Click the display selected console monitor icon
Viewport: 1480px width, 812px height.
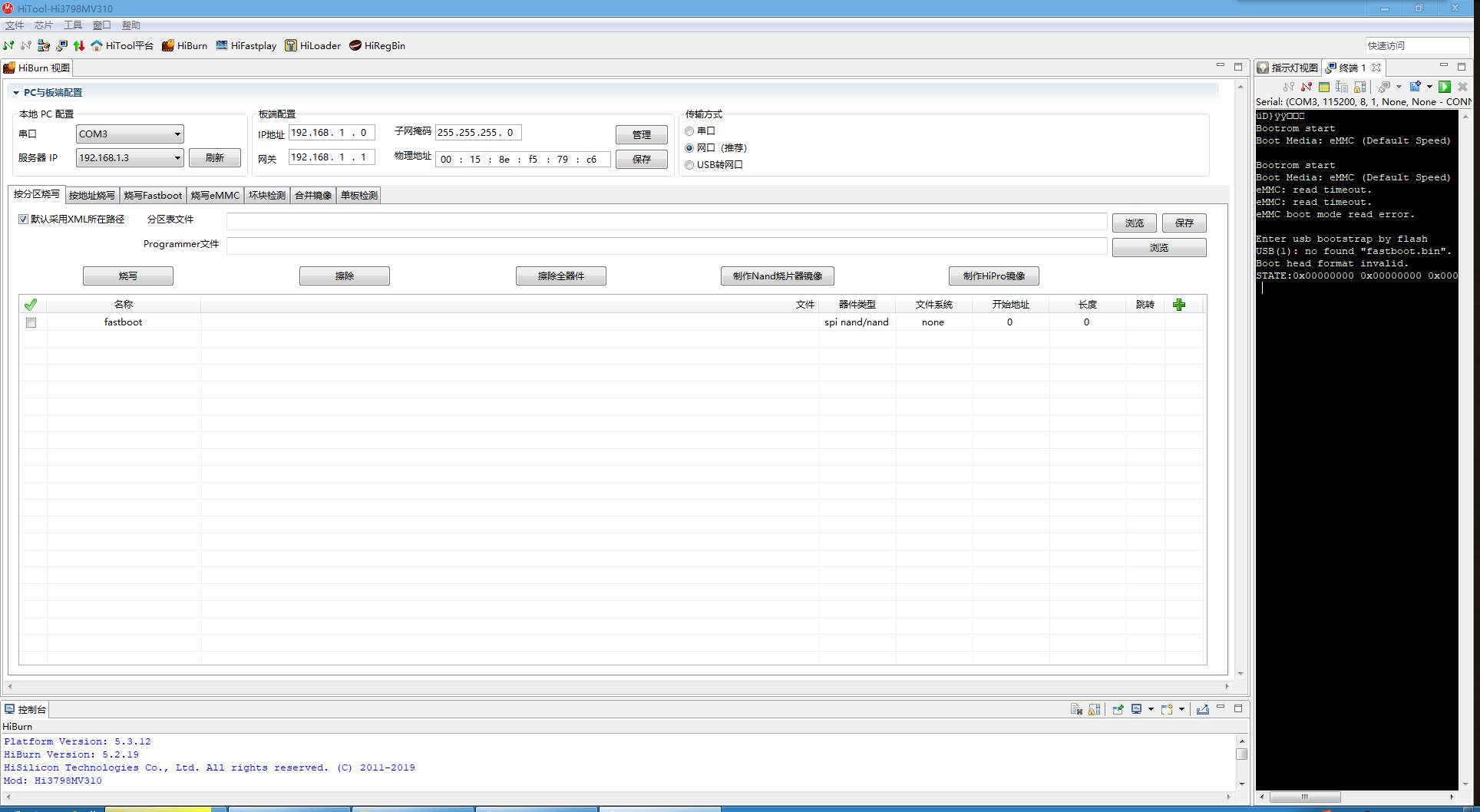point(1136,709)
